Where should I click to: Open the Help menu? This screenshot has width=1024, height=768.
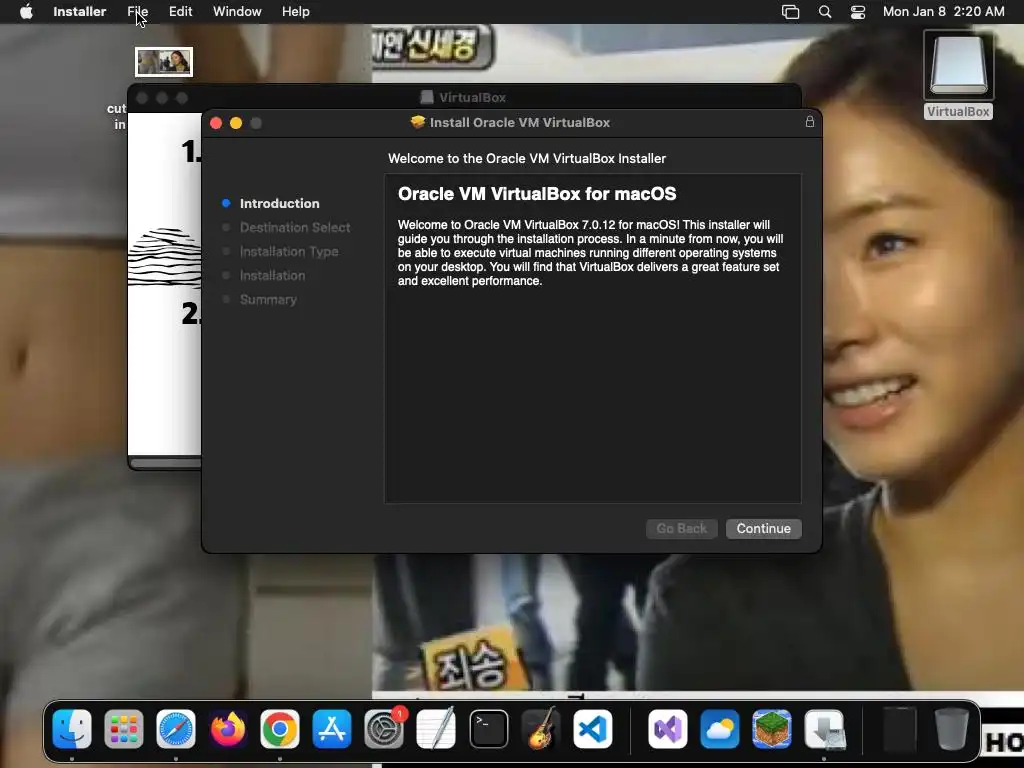click(x=295, y=12)
